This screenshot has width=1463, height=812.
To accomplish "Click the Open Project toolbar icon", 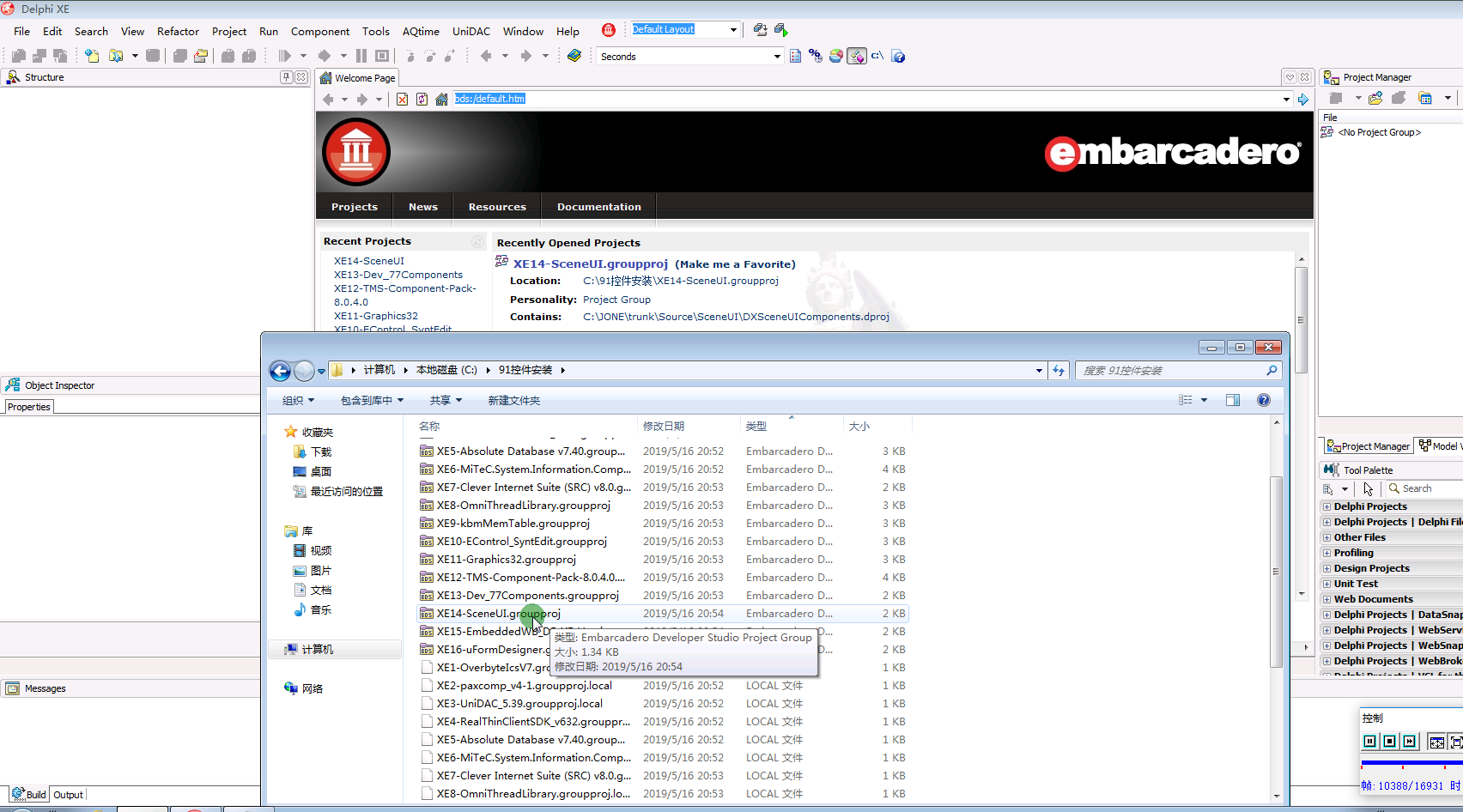I will click(x=201, y=56).
